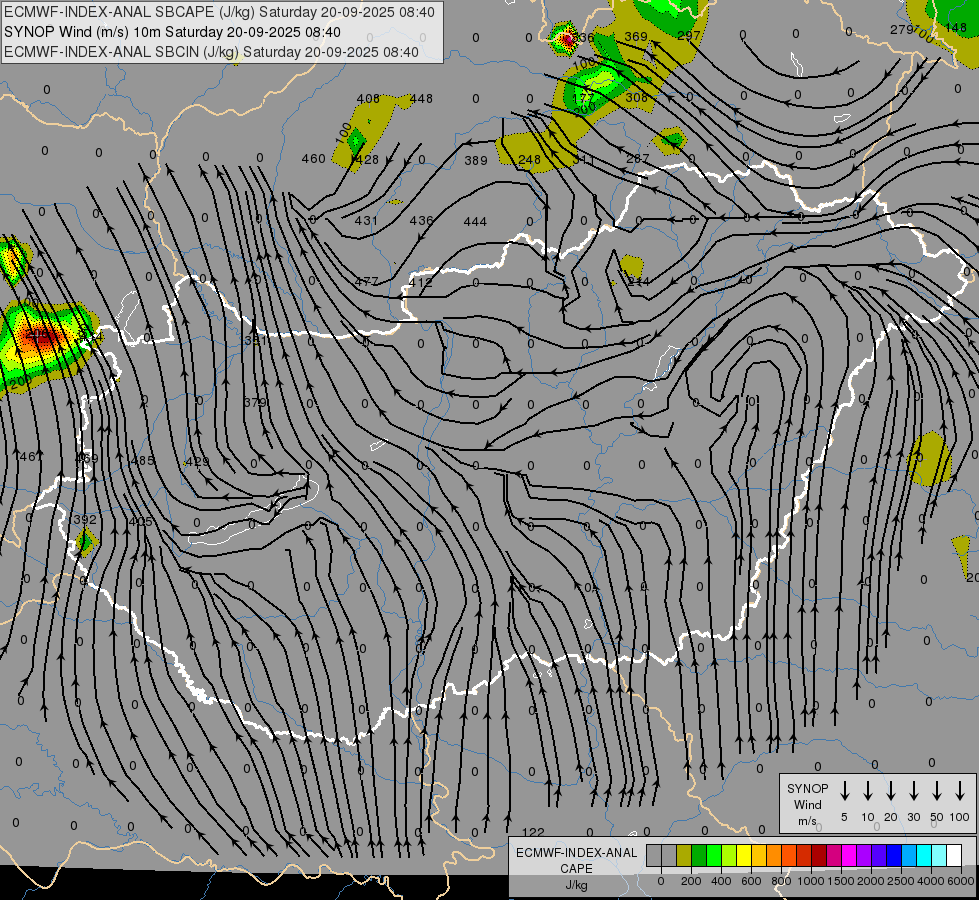Click the pure blue swatch before 2500 tick
979x900 pixels.
894,856
